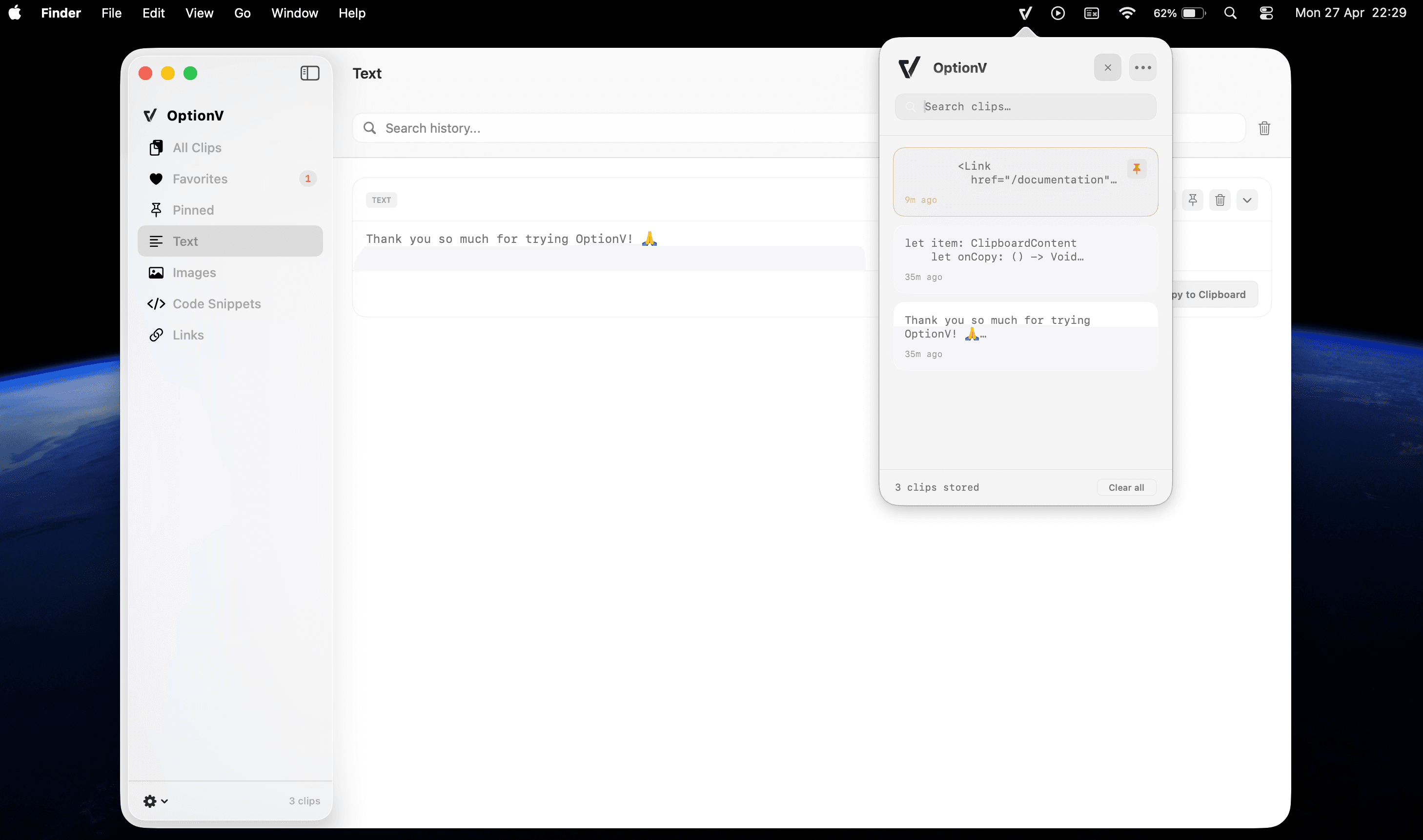Open the Favorites category
Viewport: 1423px width, 840px height.
[200, 179]
